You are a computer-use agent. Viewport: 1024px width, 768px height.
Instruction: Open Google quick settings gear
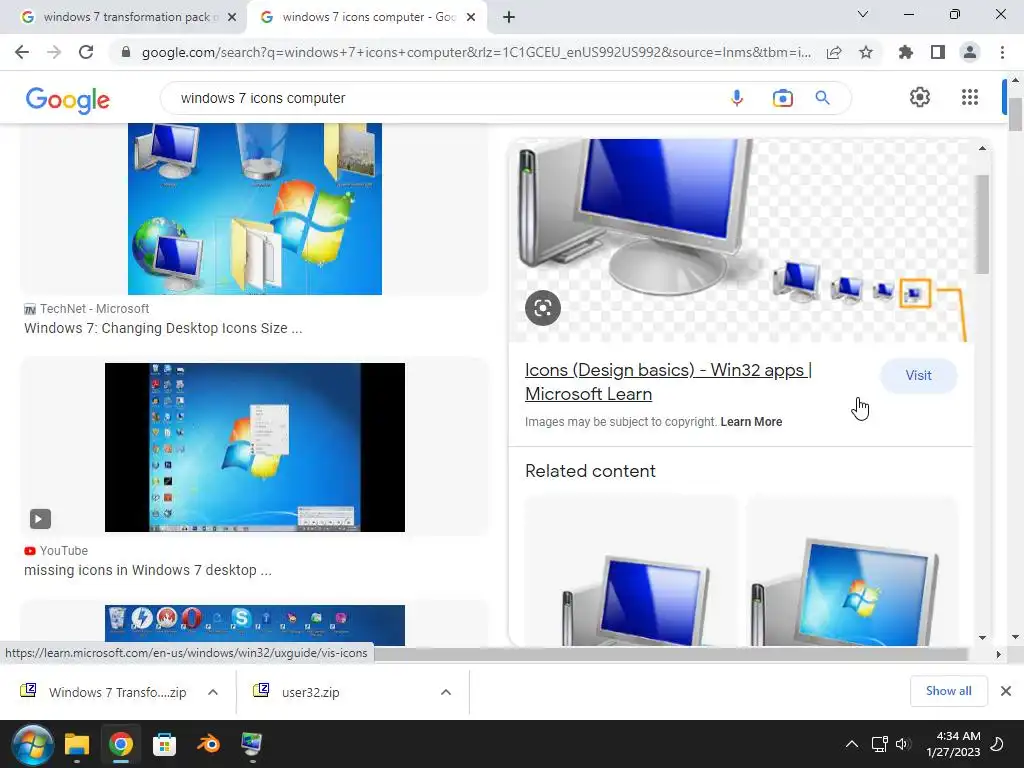[920, 97]
